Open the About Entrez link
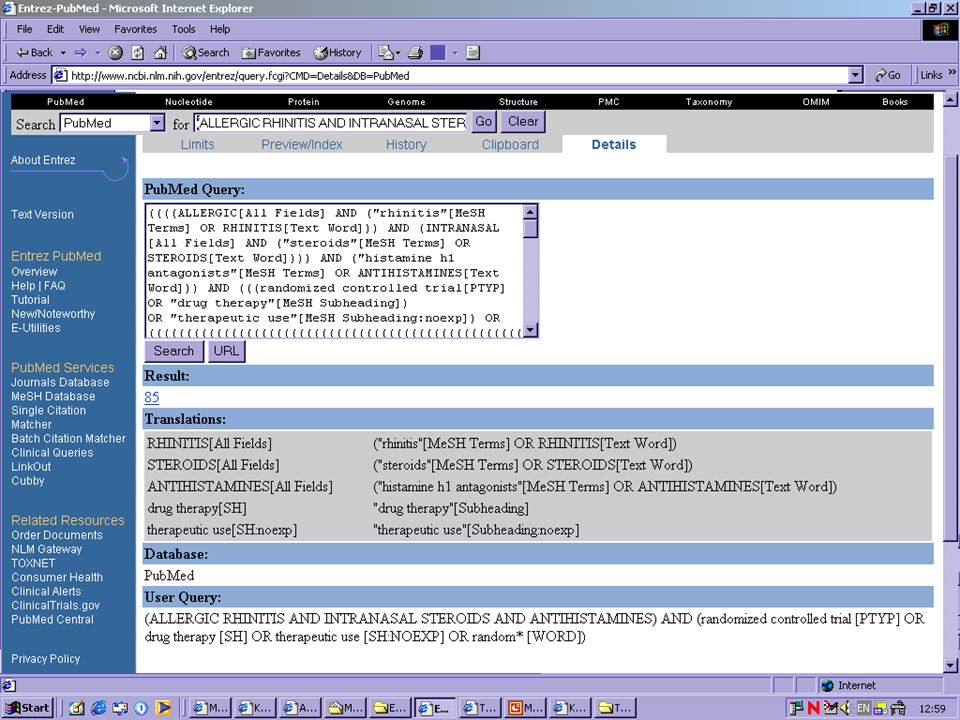The height and width of the screenshot is (720, 960). pyautogui.click(x=43, y=160)
